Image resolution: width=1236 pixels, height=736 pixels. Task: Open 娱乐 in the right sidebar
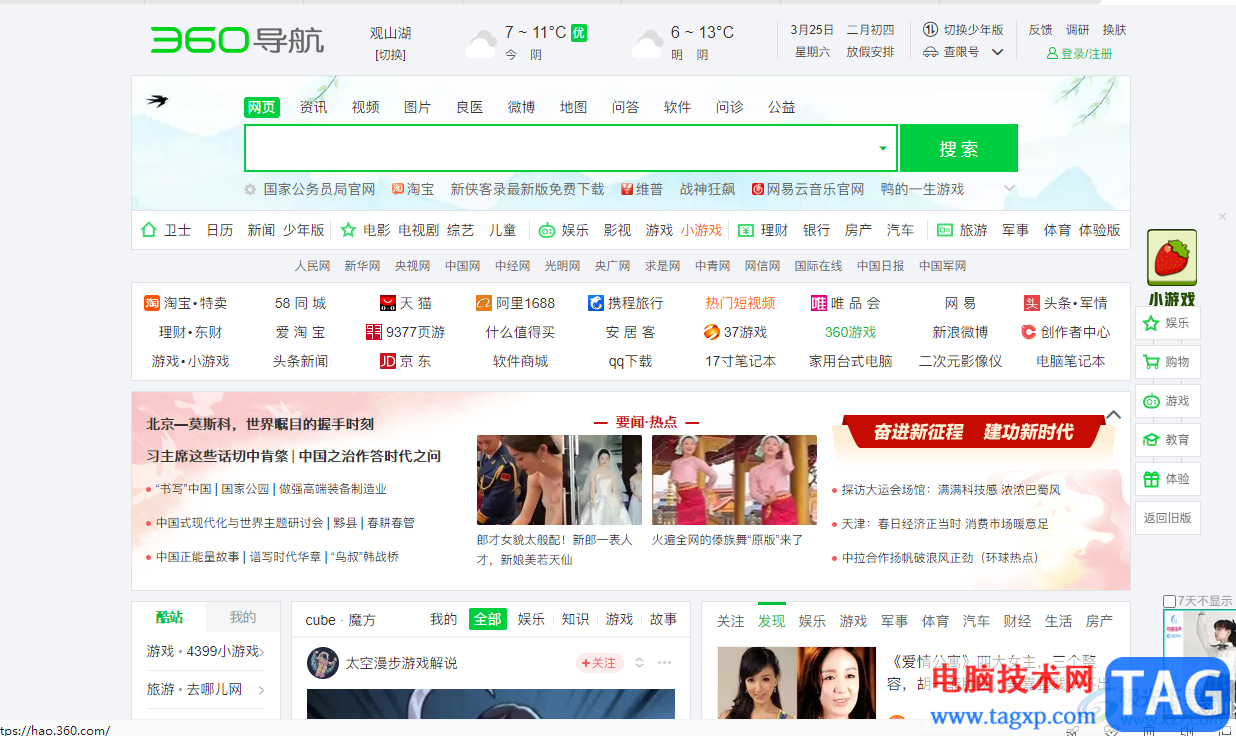tap(1168, 323)
